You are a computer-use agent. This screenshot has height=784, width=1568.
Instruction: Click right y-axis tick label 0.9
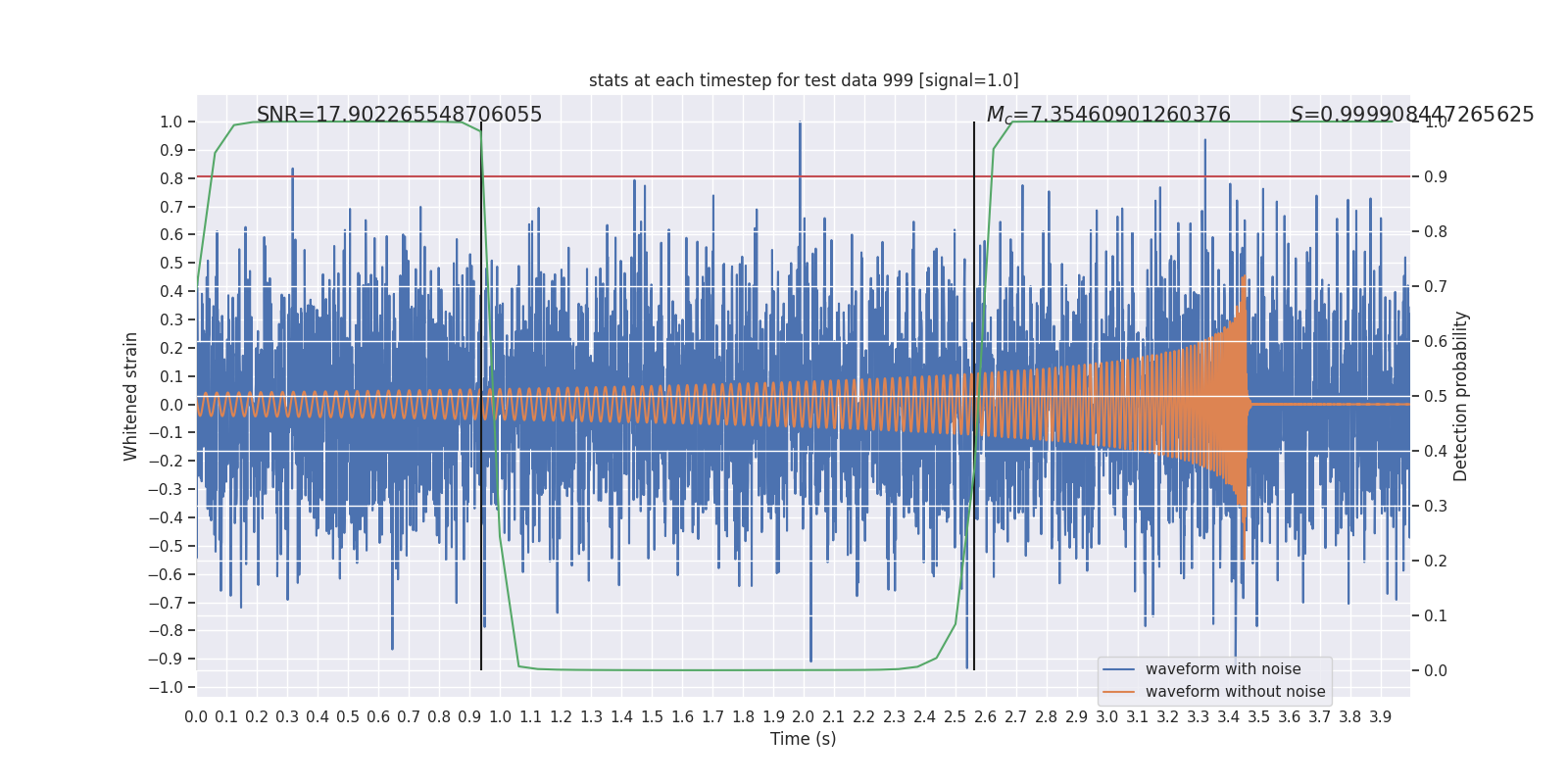[x=1436, y=176]
